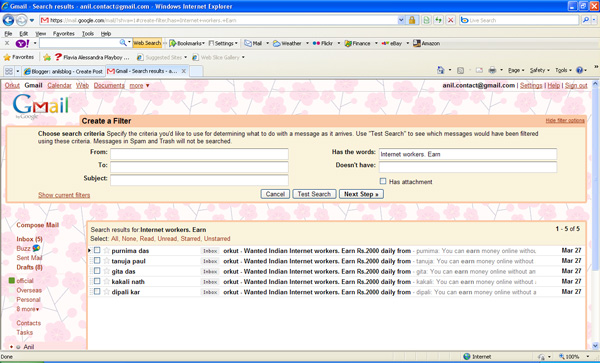Screen dimensions: 600x363
Task: Open the Yahoo toolbar Settings dropdown
Action: pyautogui.click(x=223, y=44)
